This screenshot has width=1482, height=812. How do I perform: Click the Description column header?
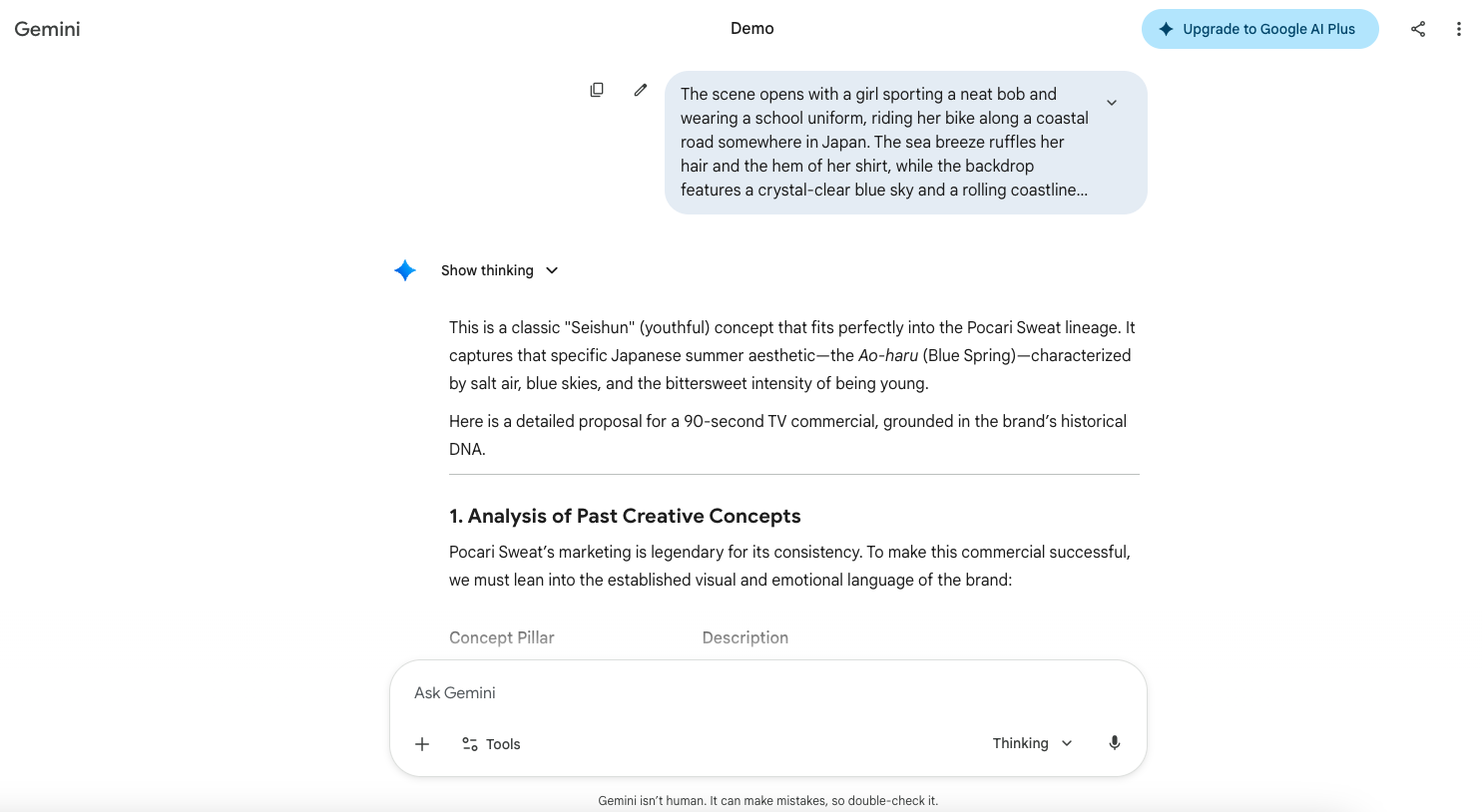point(744,637)
